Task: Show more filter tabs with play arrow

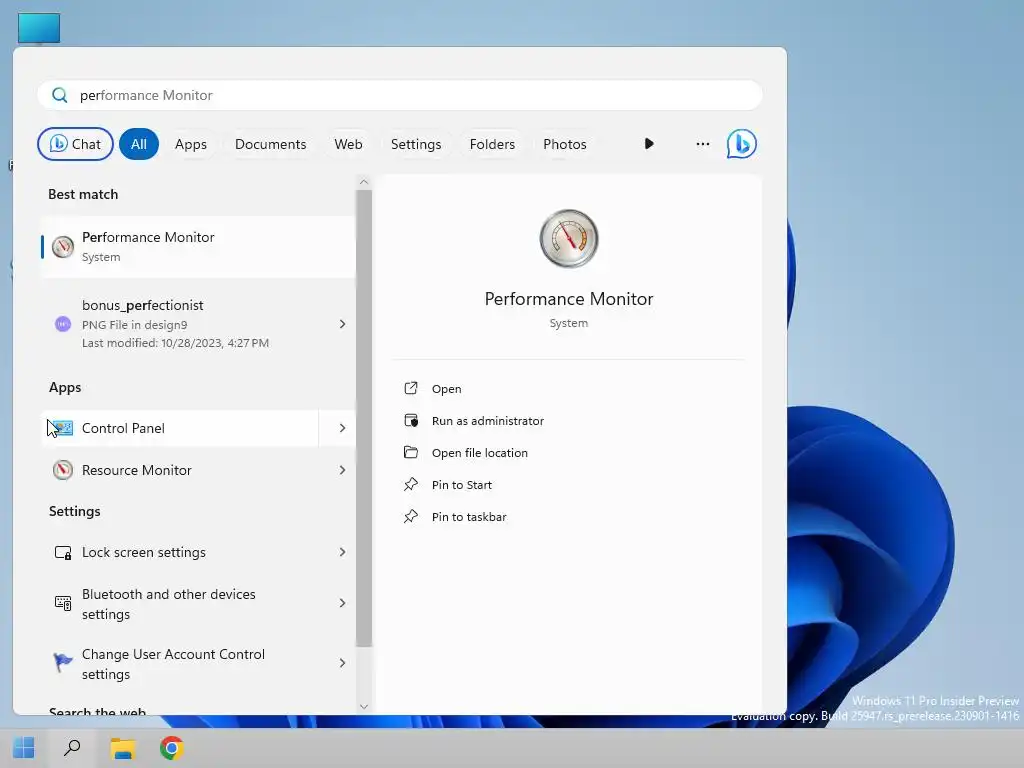Action: (x=648, y=144)
